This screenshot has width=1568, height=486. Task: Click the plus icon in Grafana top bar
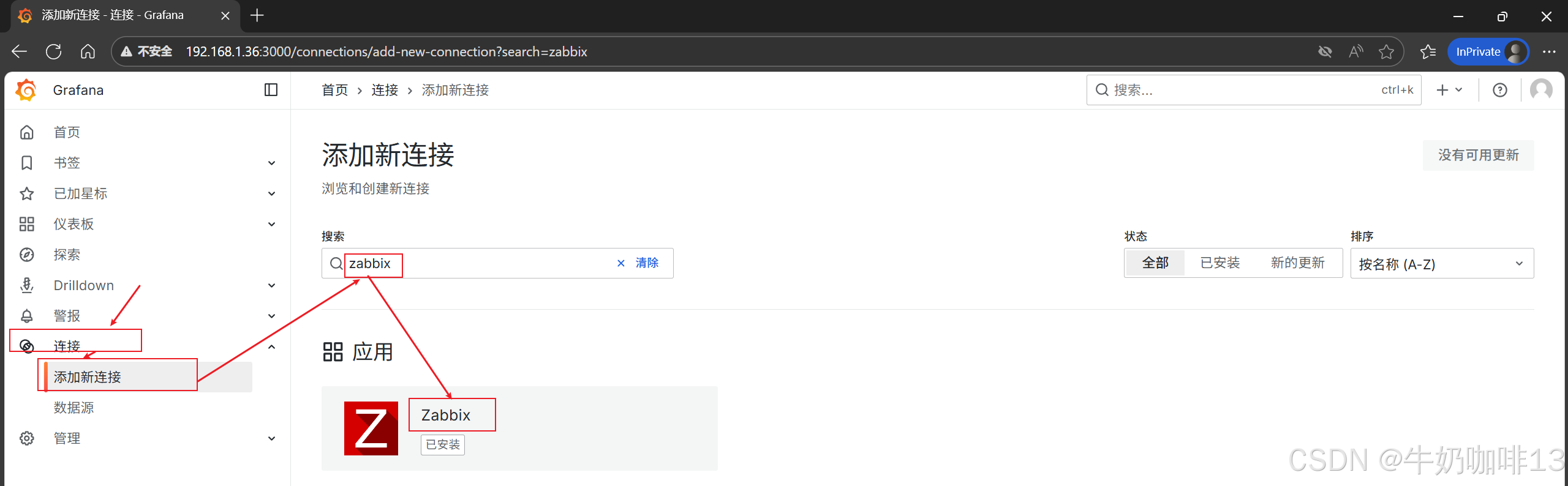[x=1442, y=90]
